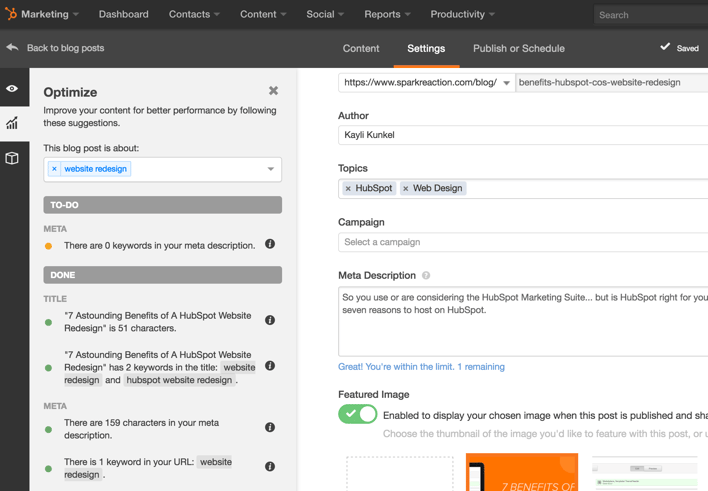Click info icon beside URL keyword item
The width and height of the screenshot is (708, 491).
click(x=270, y=467)
